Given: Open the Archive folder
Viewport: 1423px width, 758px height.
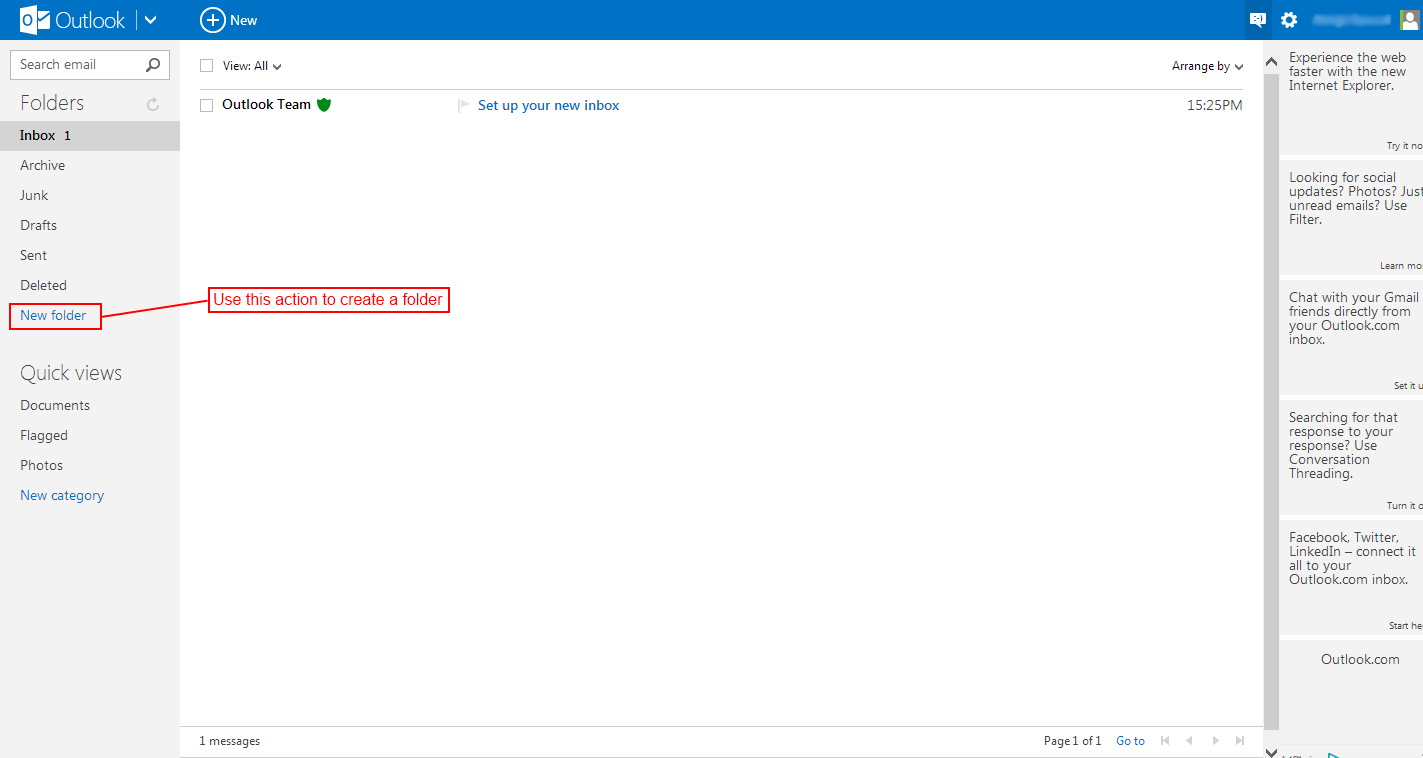Looking at the screenshot, I should click(x=42, y=165).
